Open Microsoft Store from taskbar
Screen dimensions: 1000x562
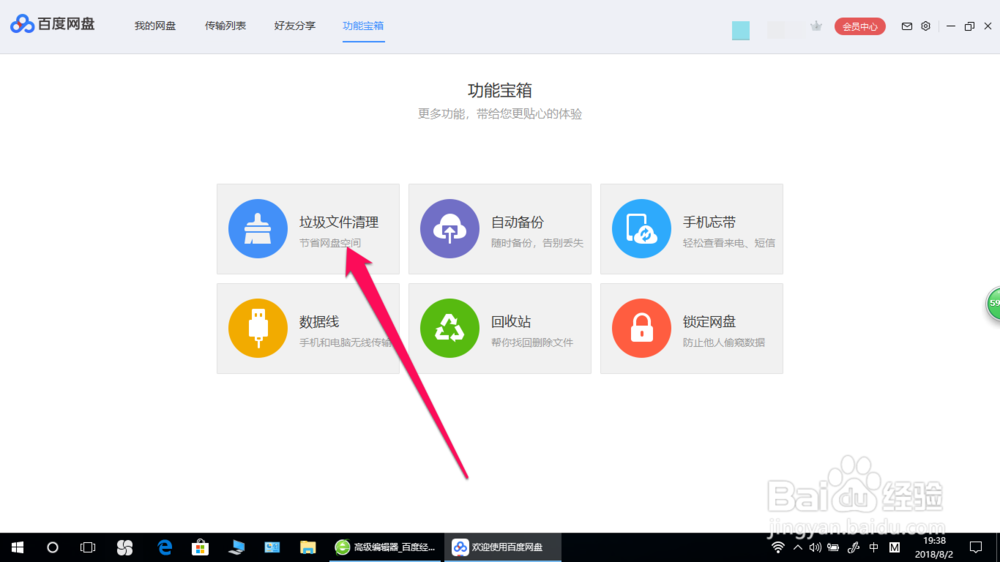point(200,547)
